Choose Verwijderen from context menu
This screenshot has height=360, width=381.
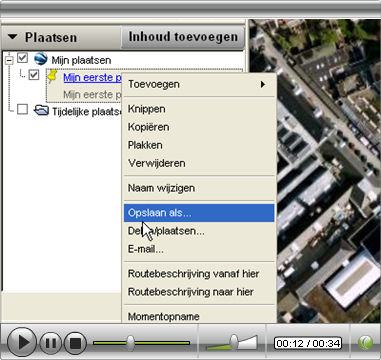(199, 163)
